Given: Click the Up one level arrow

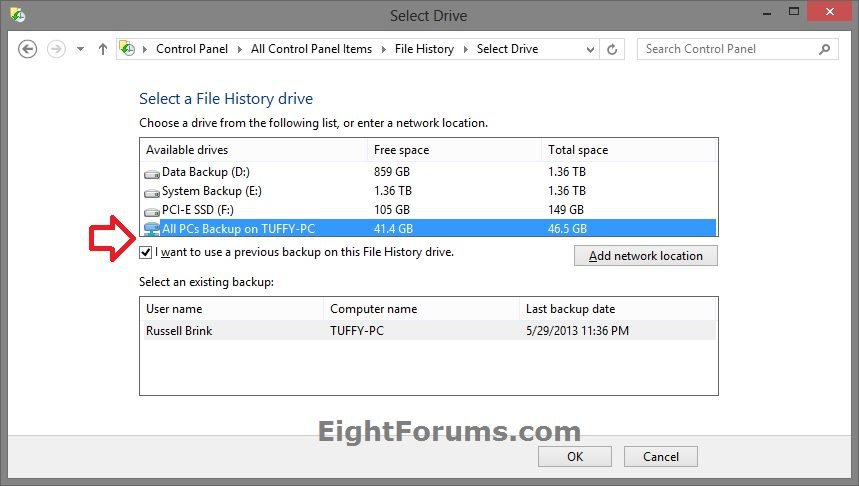Looking at the screenshot, I should pos(102,49).
